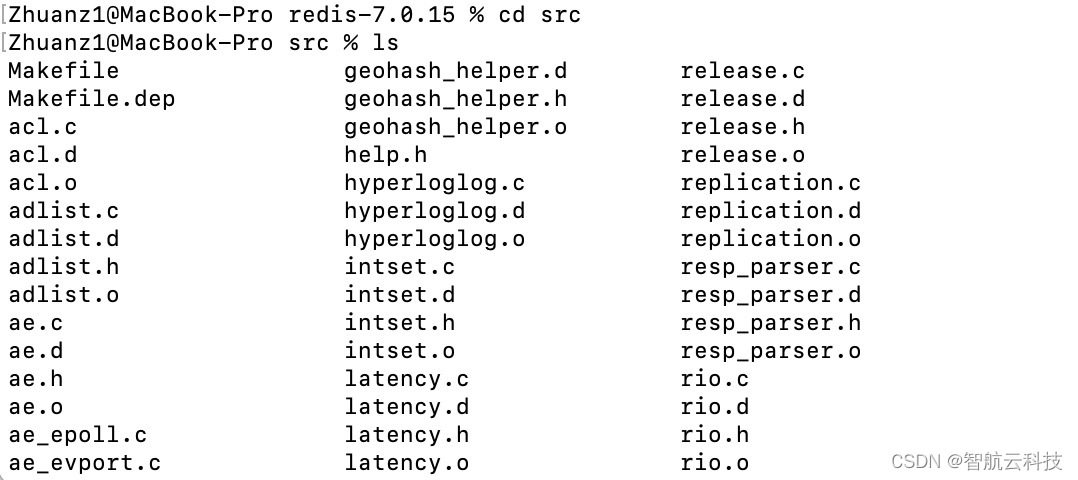Select ae_evport.c in the listing
Screen dimensions: 1078x480
[85, 463]
